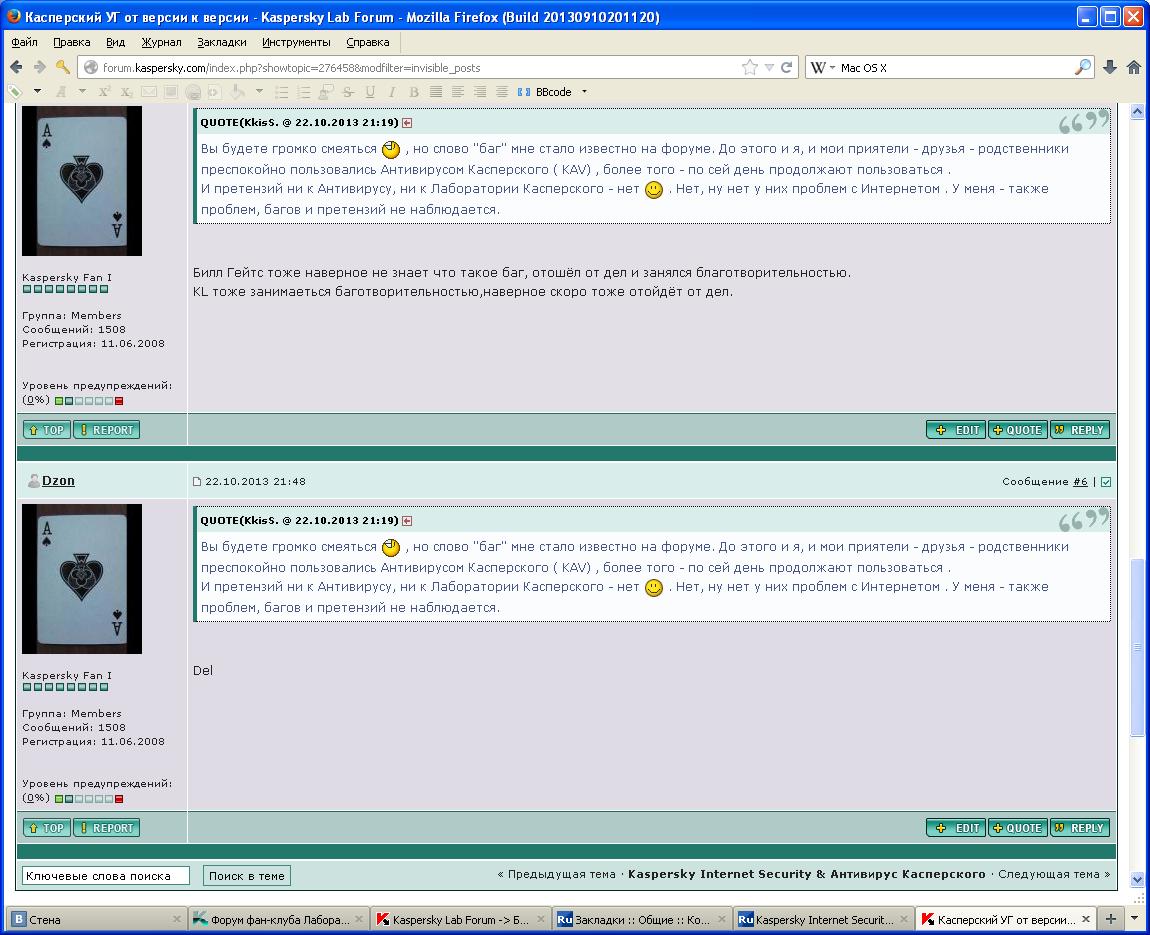Click the color paint bucket icon
This screenshot has height=935, width=1150.
click(x=237, y=92)
